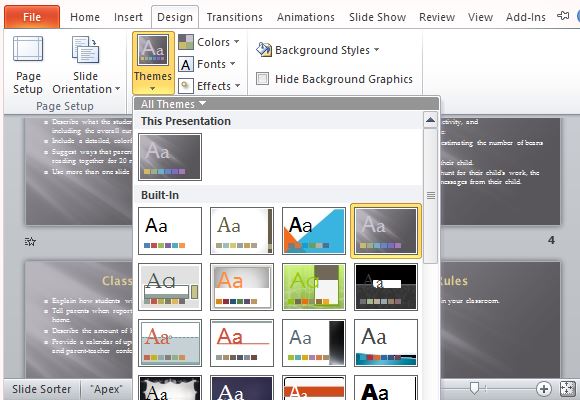This screenshot has width=580, height=400.
Task: Open the Add-Ins tab
Action: [x=526, y=17]
